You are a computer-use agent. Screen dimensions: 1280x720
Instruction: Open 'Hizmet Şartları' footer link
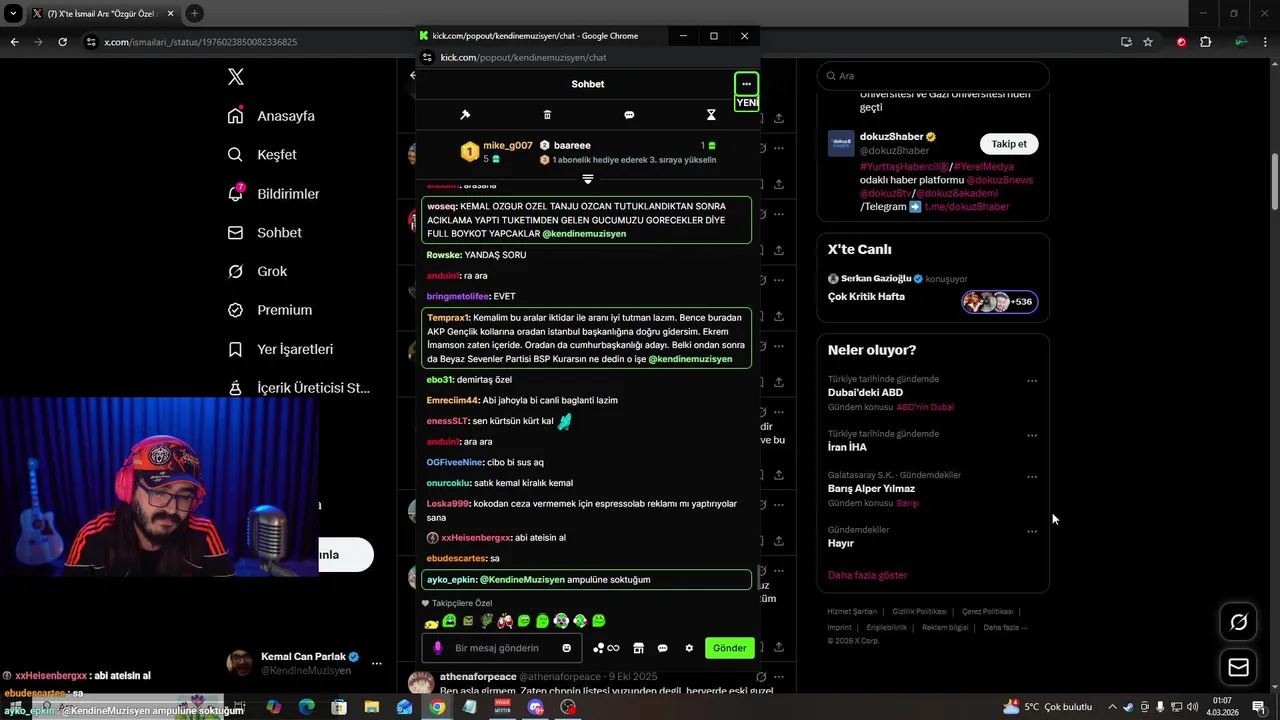tap(852, 612)
